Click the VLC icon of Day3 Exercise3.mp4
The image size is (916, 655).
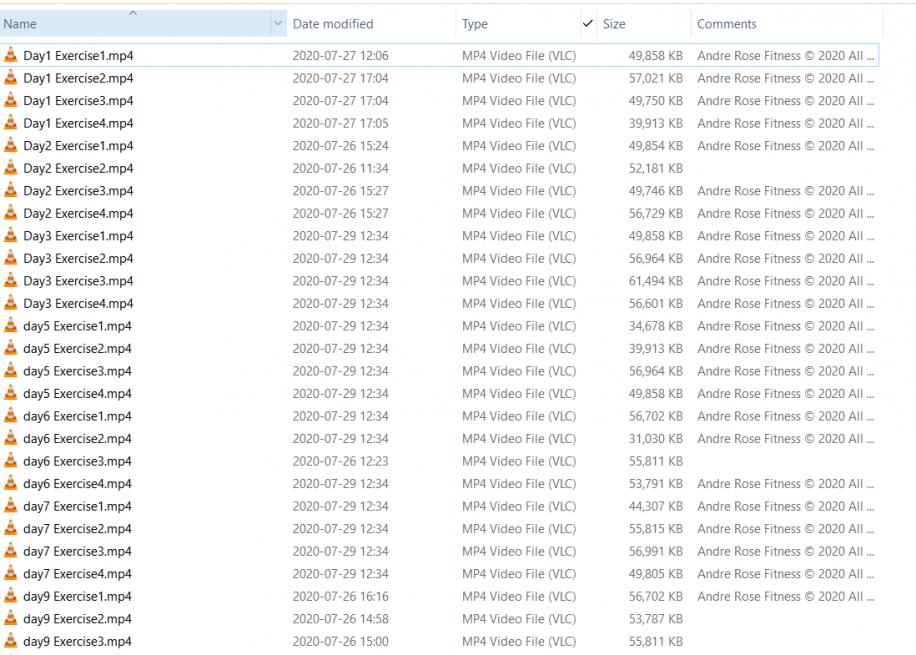pos(11,281)
